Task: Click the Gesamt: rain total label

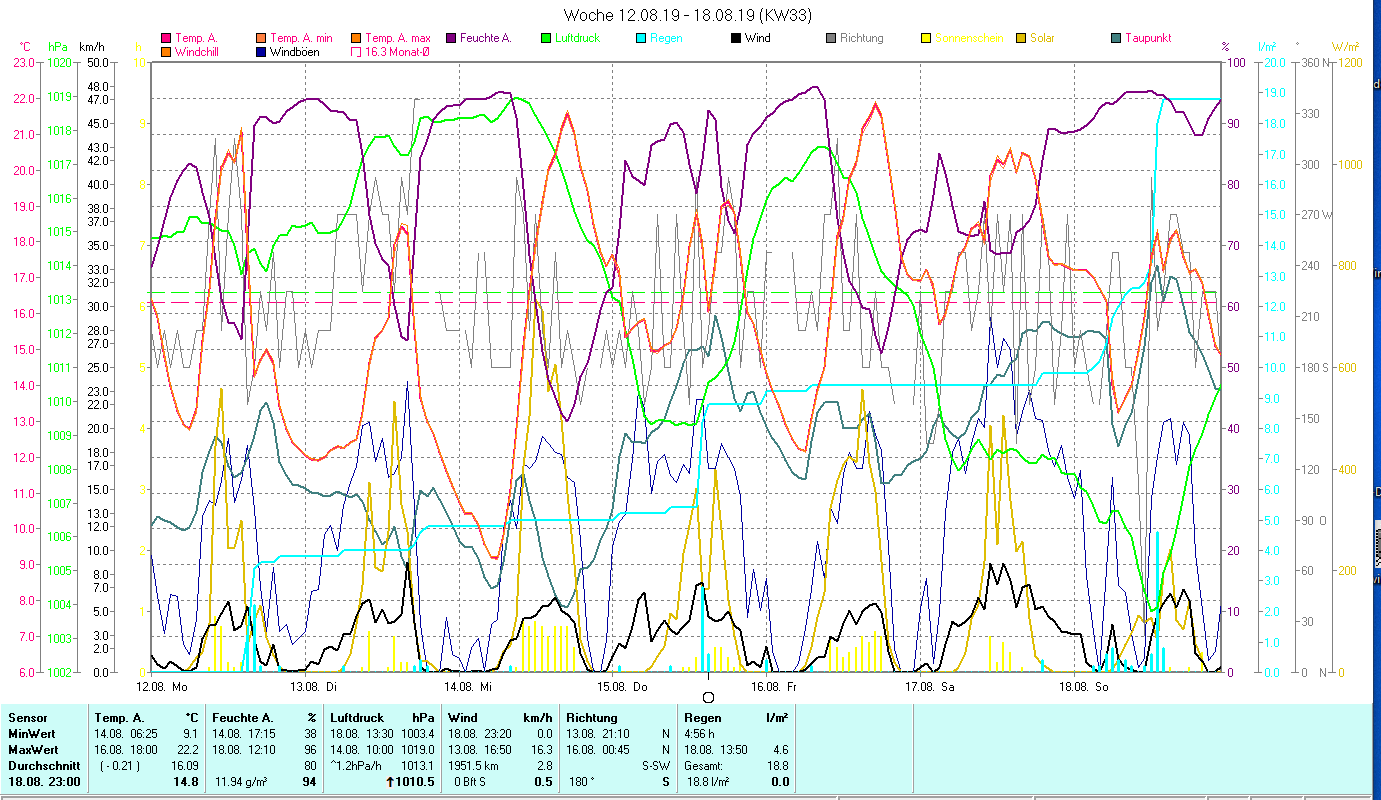Action: click(x=704, y=765)
